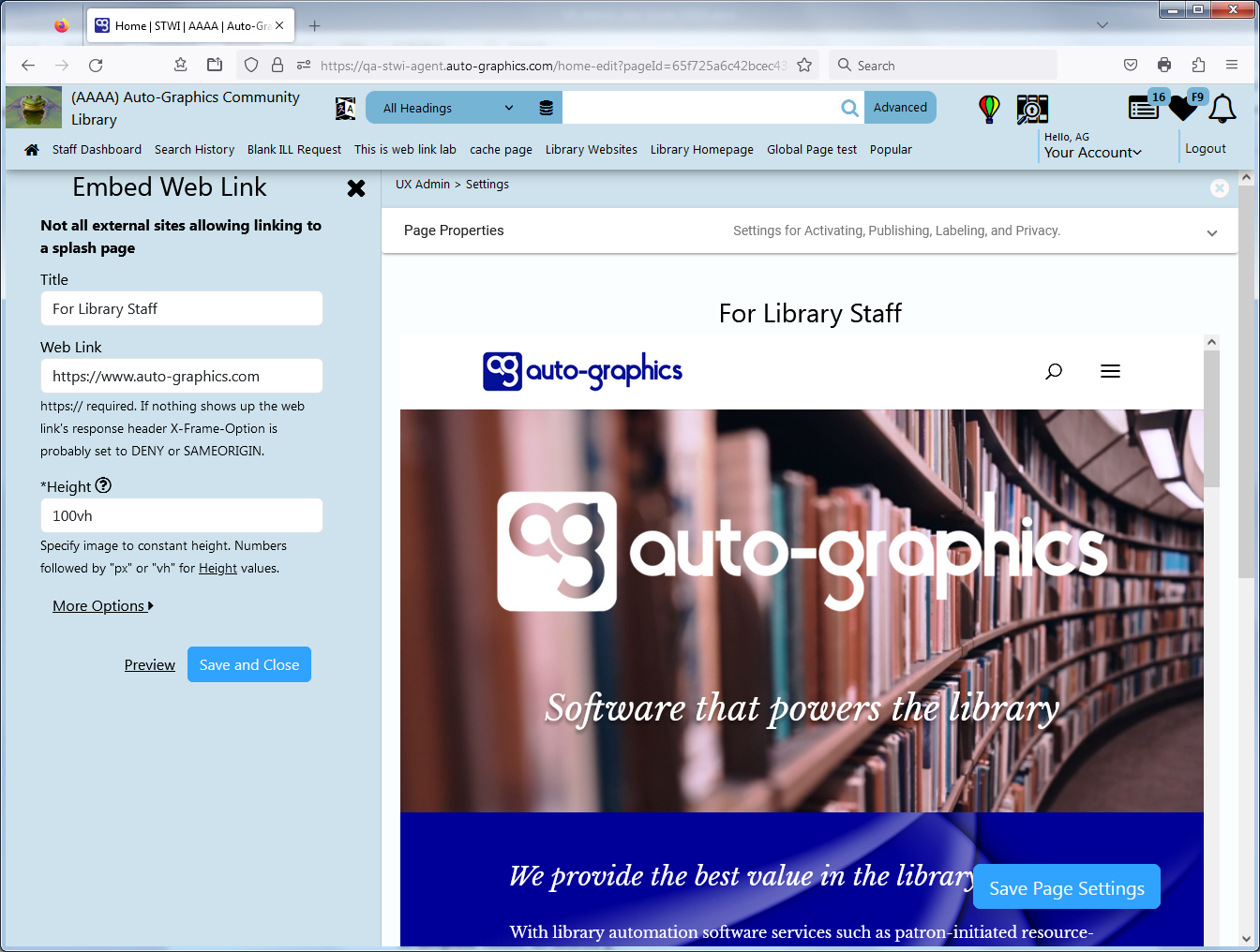Bookmark page with star icon in URL bar

point(804,66)
